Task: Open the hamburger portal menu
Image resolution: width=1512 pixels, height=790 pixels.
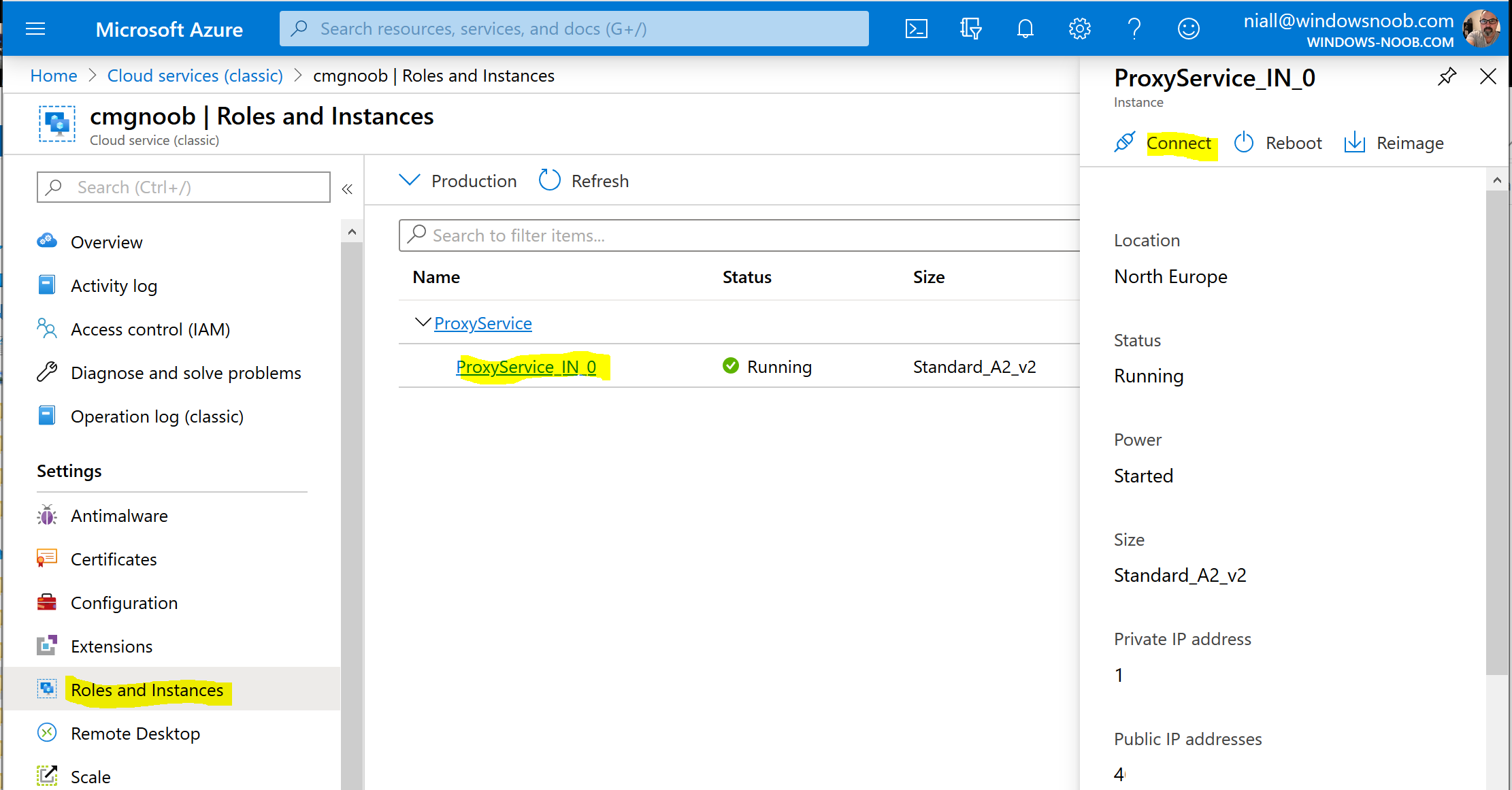Action: pos(35,29)
